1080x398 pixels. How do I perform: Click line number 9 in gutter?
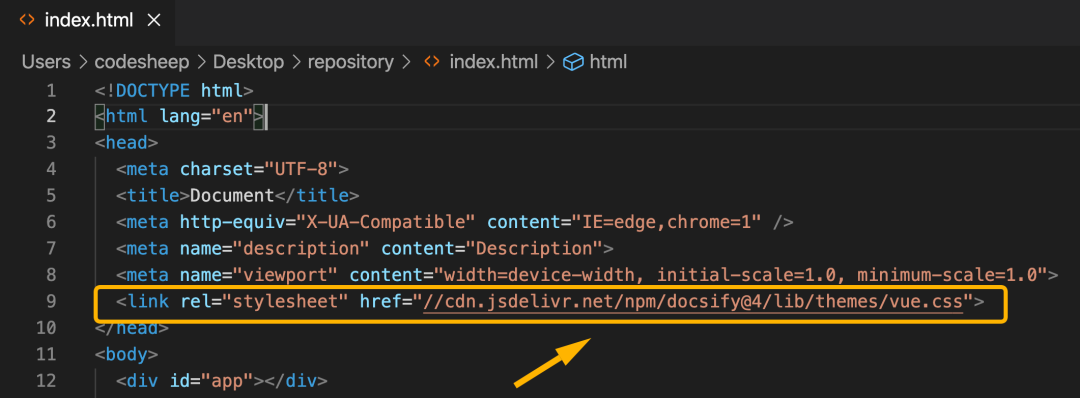coord(51,302)
